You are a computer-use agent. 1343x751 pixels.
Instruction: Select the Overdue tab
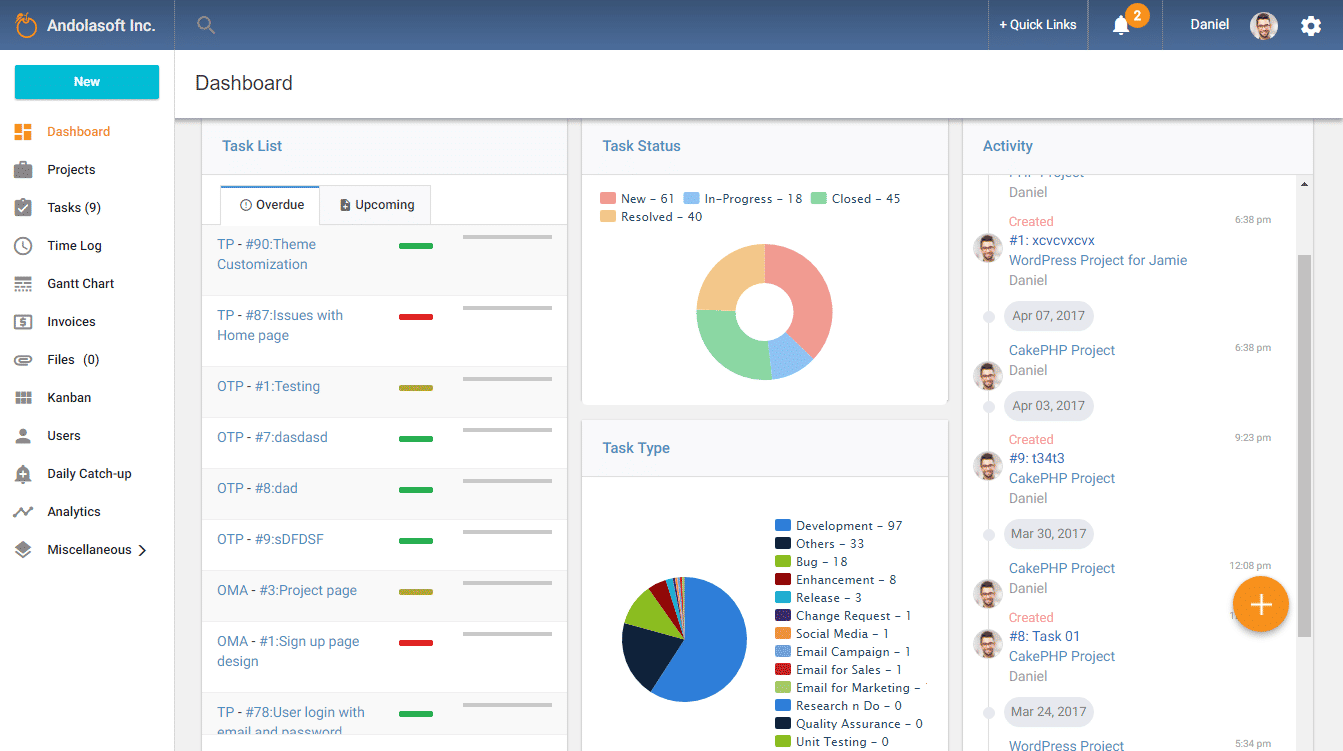coord(270,205)
